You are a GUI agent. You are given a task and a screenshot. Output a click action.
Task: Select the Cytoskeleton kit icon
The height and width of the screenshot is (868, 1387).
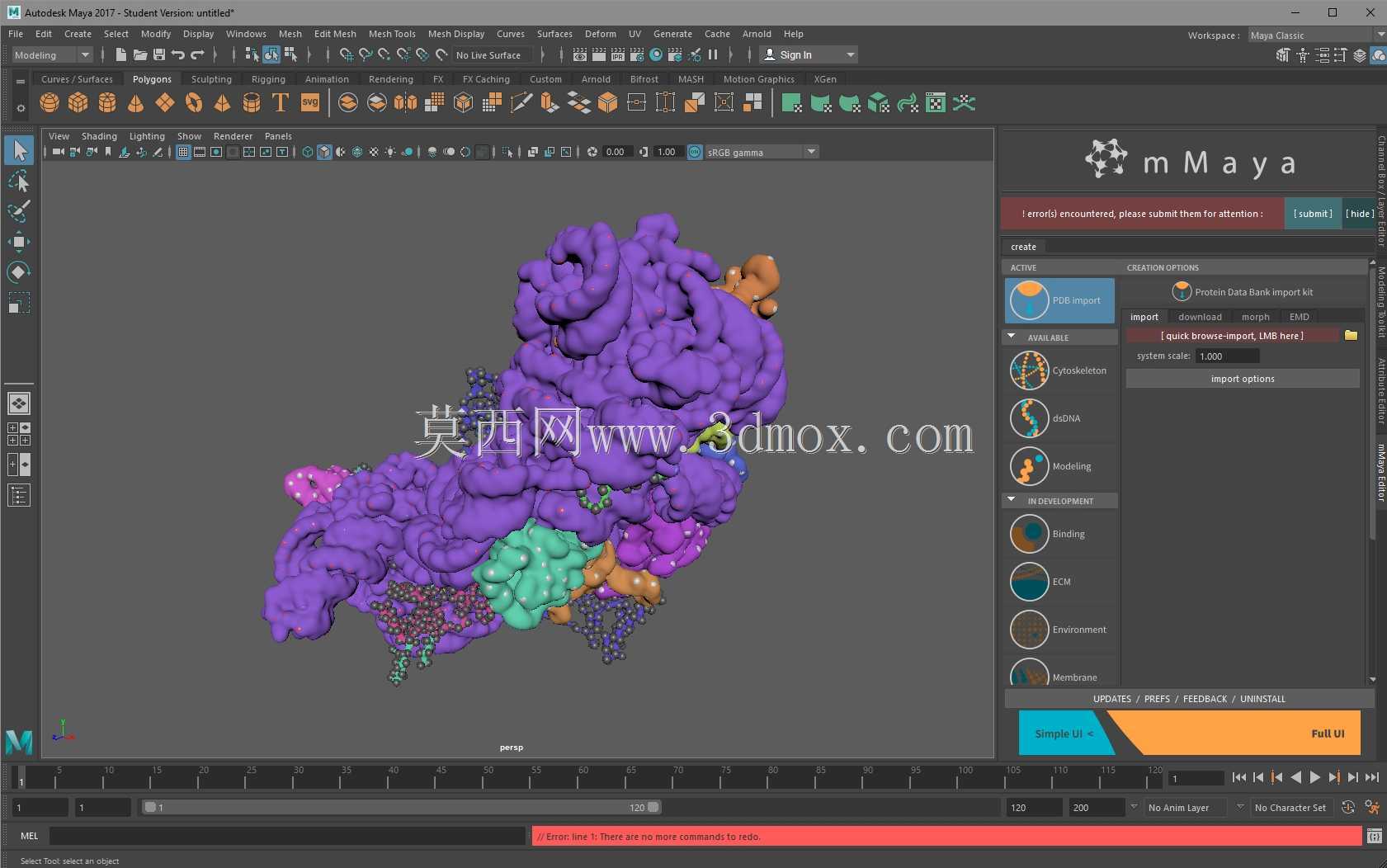(x=1030, y=370)
